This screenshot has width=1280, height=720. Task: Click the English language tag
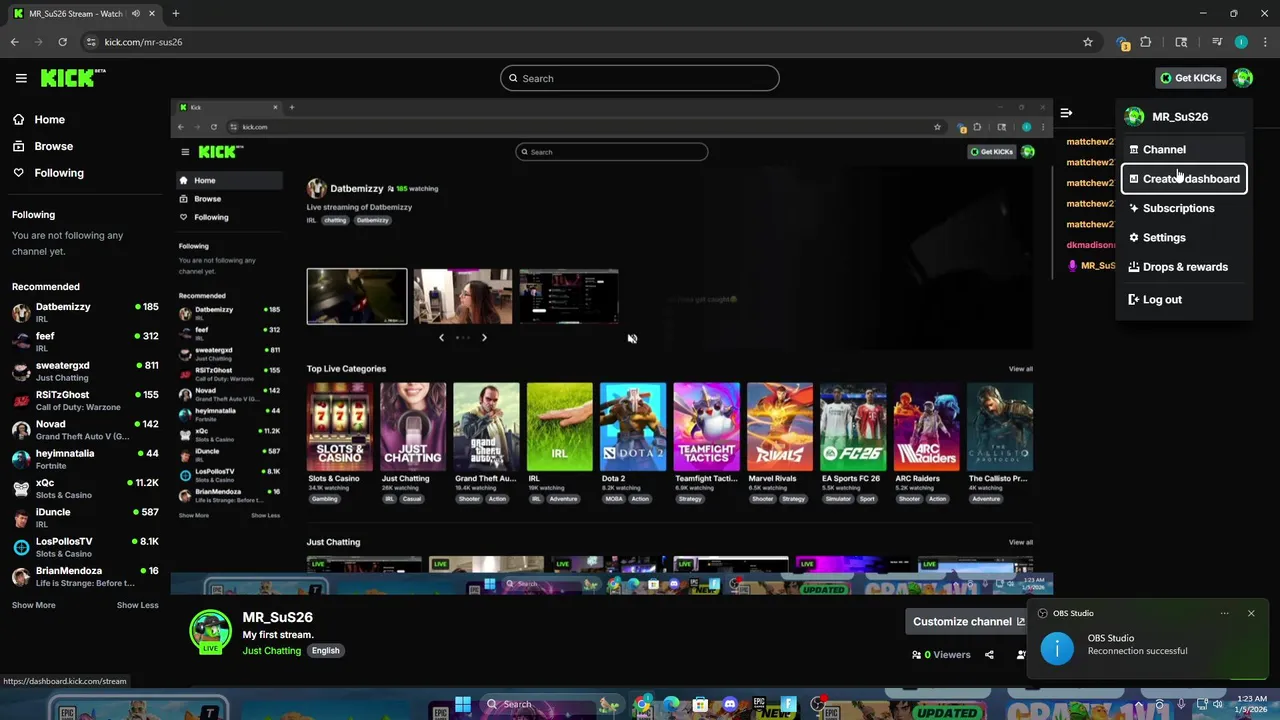coord(325,650)
